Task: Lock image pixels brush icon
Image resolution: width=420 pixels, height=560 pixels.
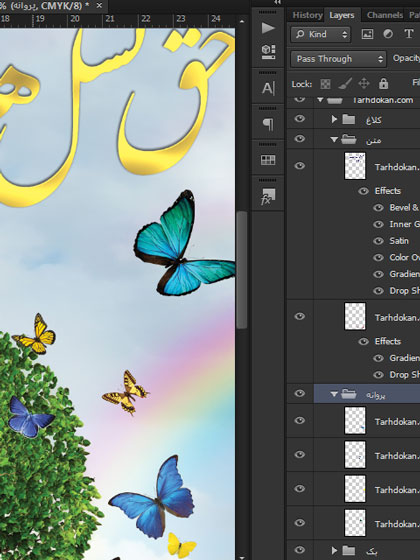Action: click(345, 84)
